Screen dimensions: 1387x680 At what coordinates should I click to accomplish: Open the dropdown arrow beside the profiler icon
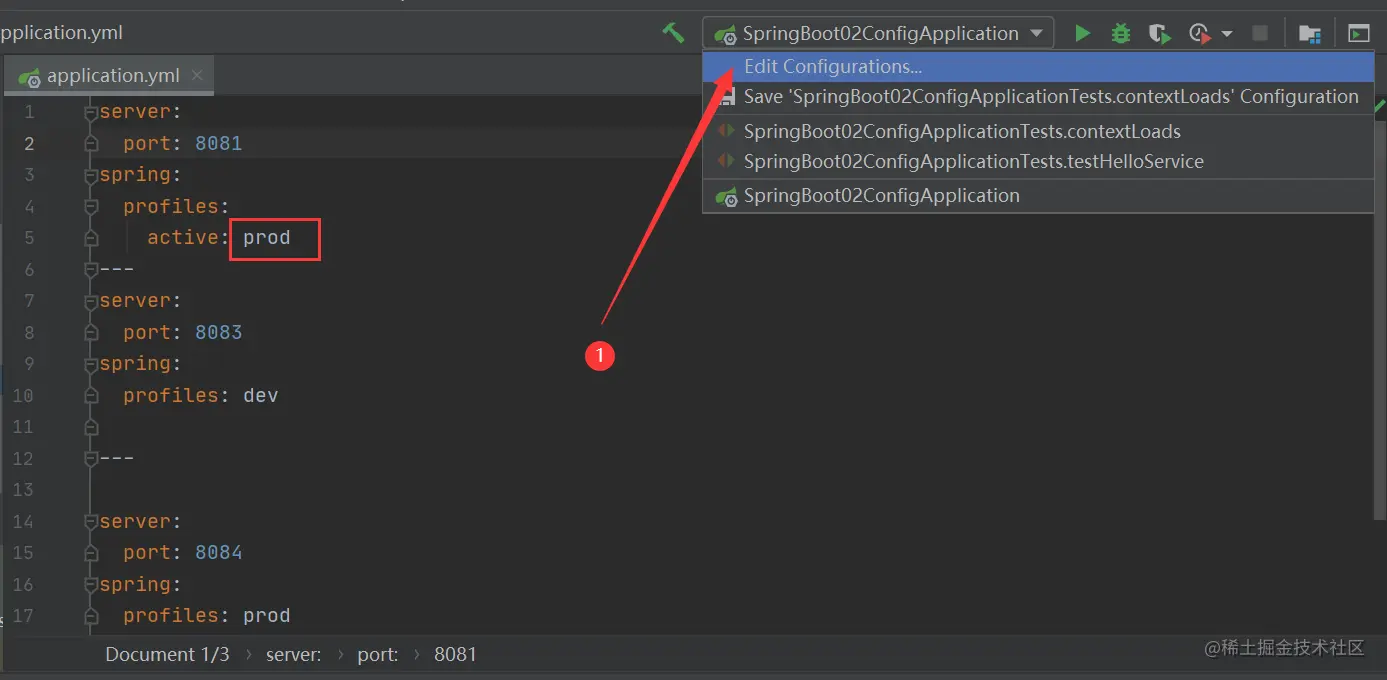pyautogui.click(x=1227, y=34)
